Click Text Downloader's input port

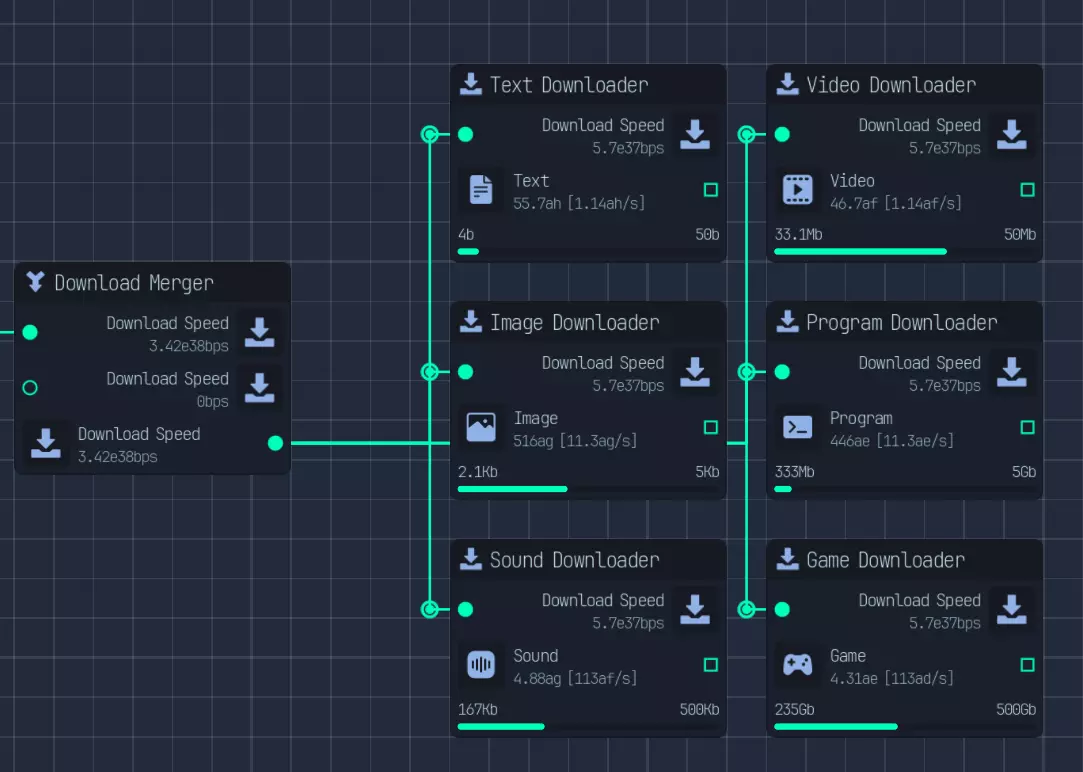tap(466, 135)
